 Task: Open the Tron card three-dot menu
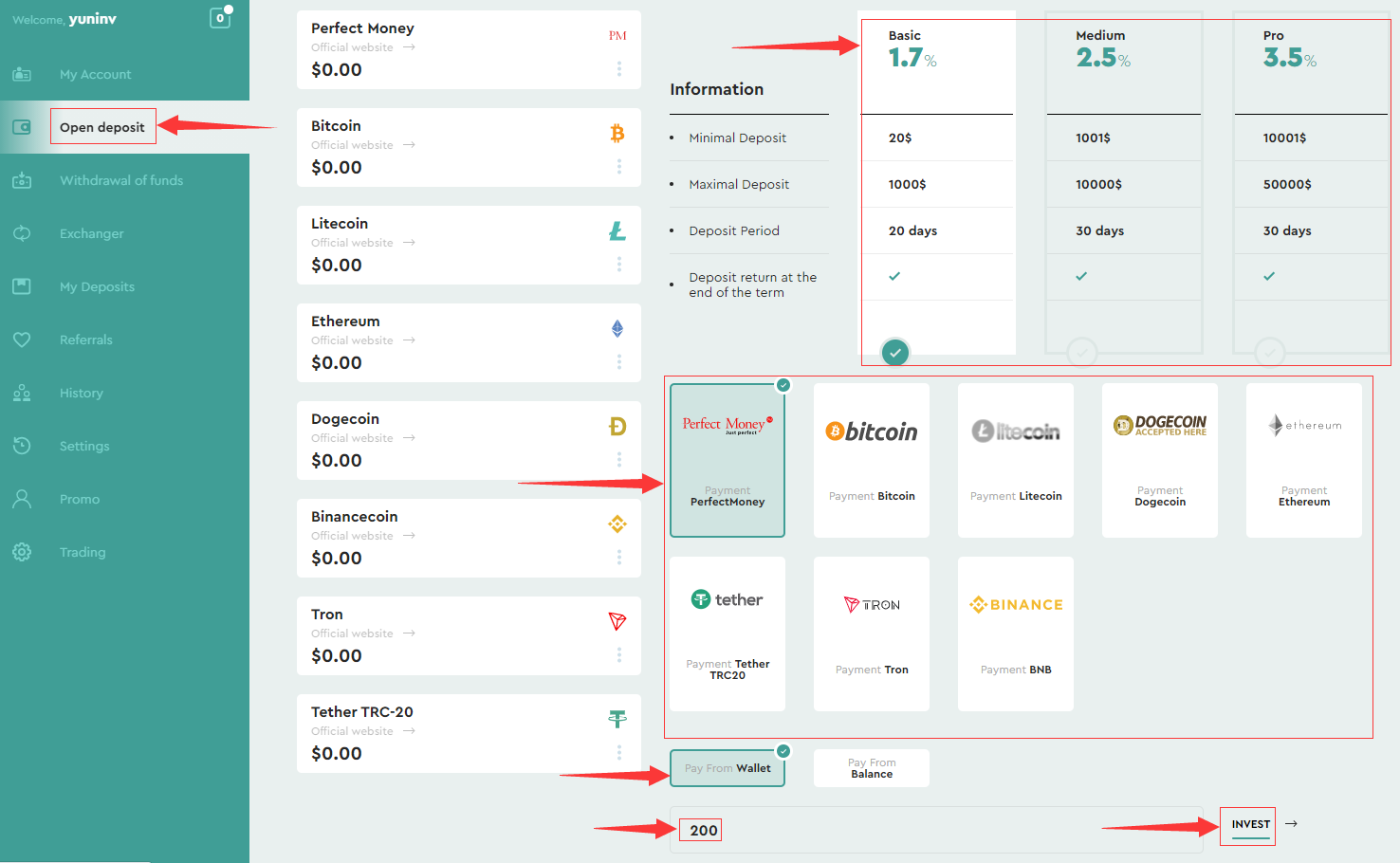(619, 655)
